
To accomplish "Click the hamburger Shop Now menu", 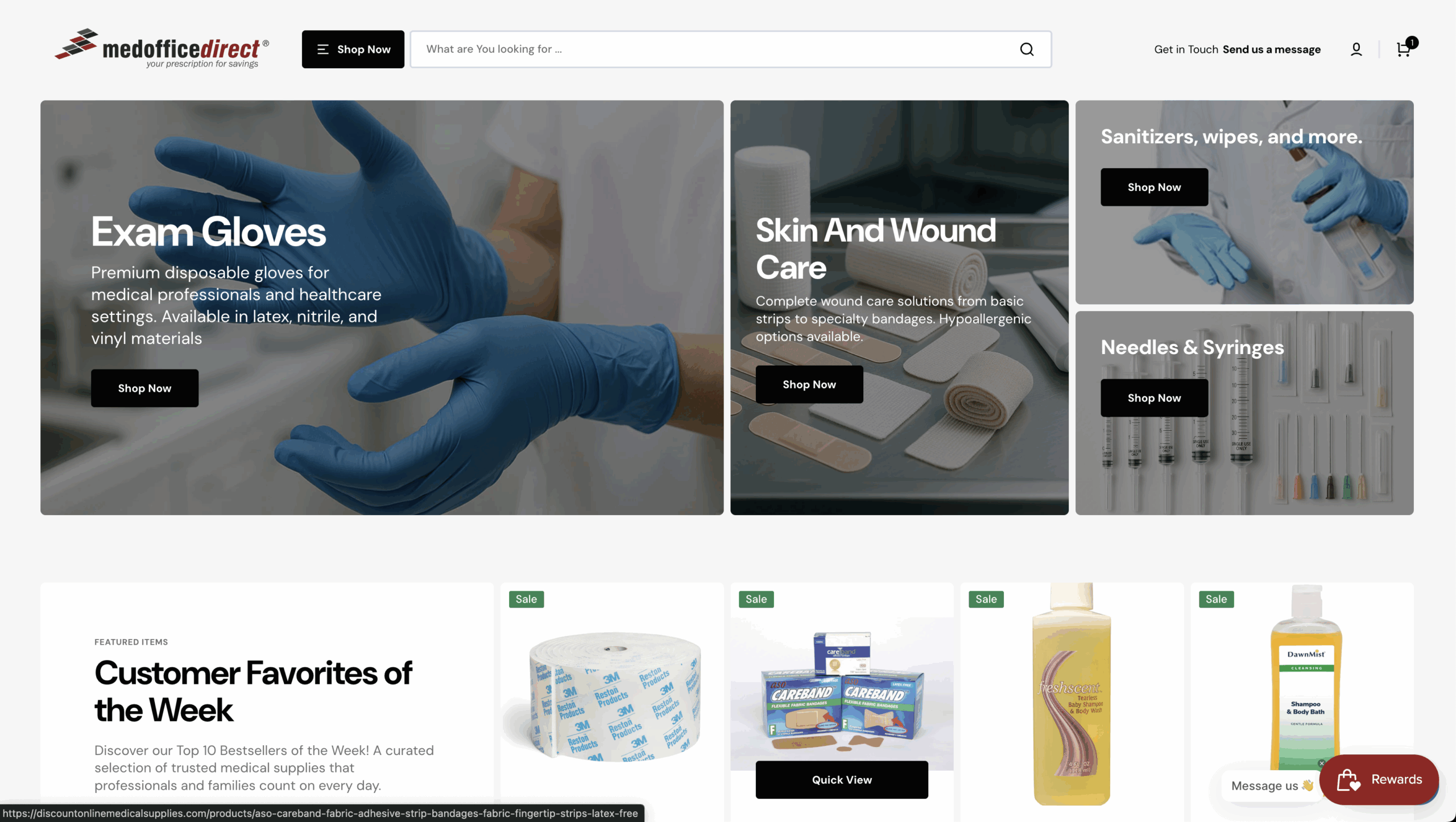I will click(x=353, y=49).
